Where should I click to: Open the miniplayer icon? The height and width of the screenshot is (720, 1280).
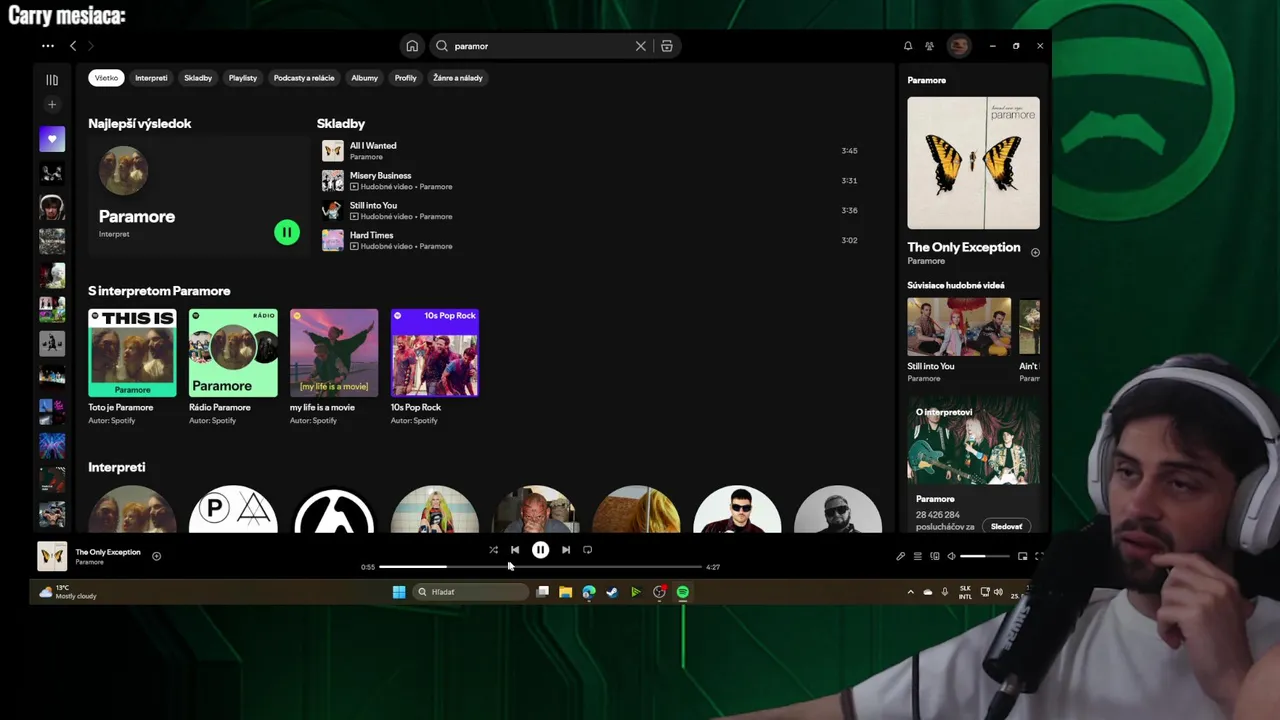point(1022,556)
